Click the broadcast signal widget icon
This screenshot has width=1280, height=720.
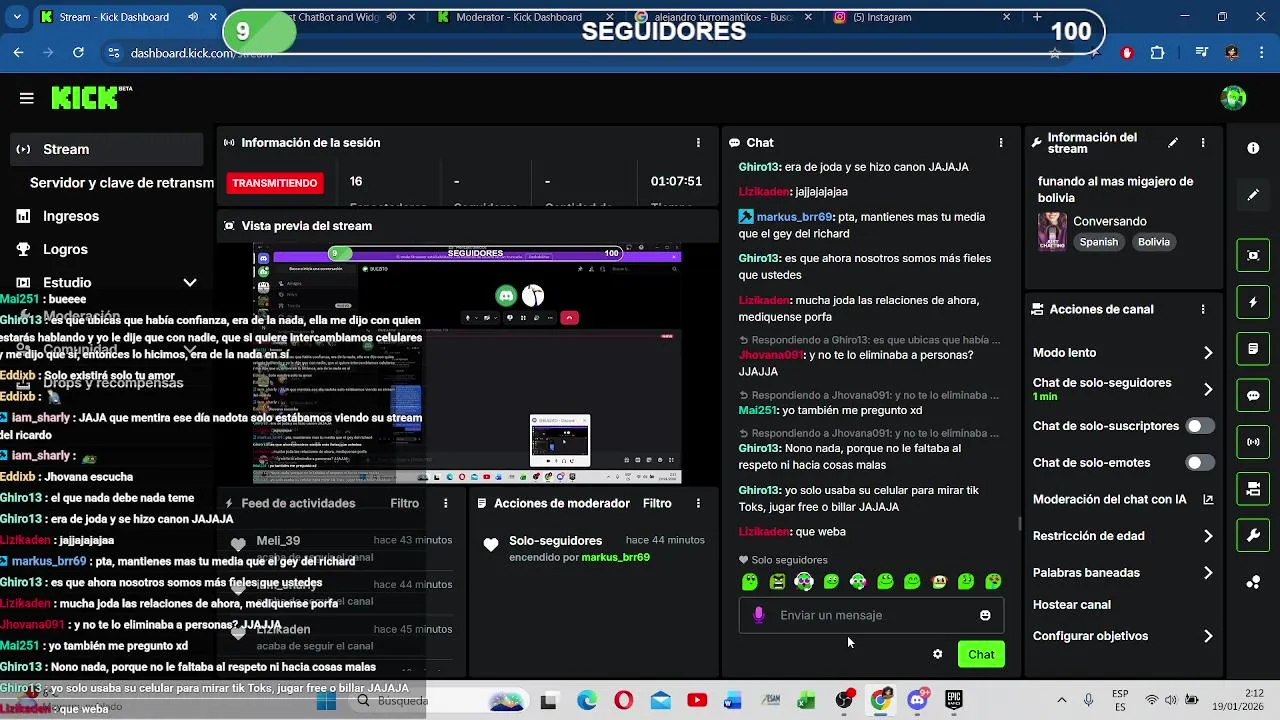click(x=1253, y=442)
